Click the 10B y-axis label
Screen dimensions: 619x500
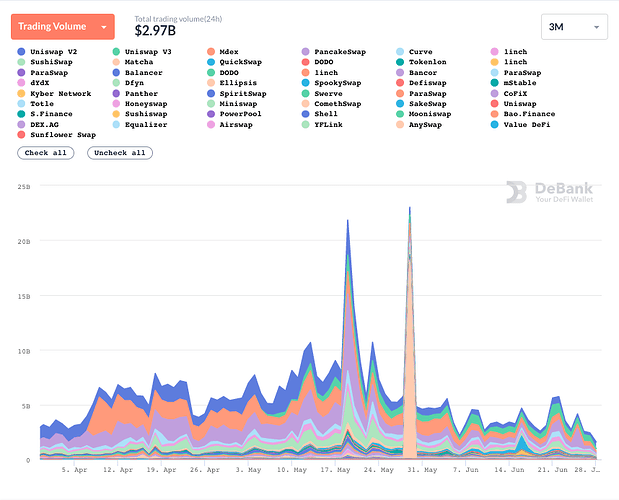click(24, 351)
